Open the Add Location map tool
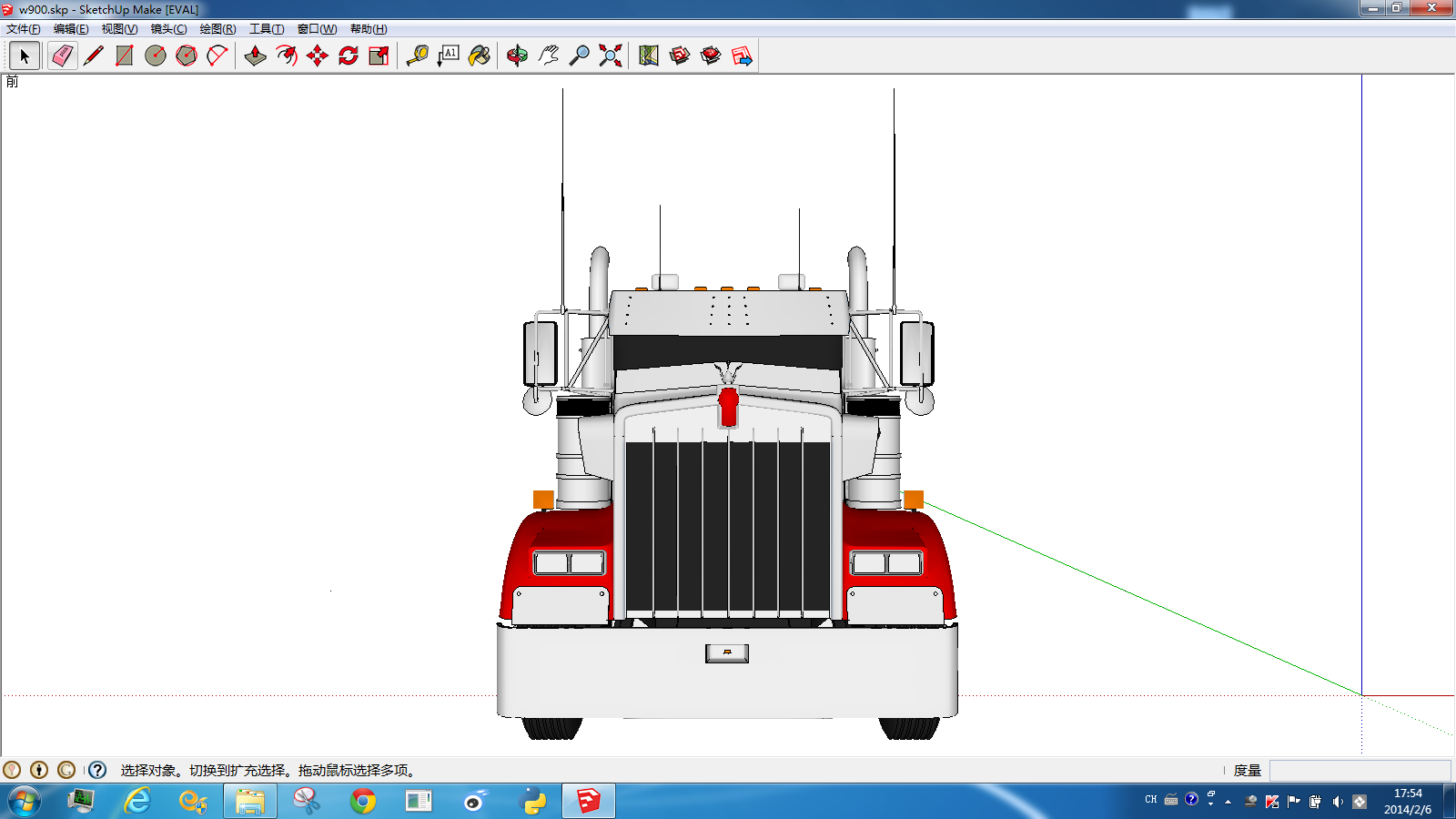This screenshot has width=1456, height=819. point(649,56)
